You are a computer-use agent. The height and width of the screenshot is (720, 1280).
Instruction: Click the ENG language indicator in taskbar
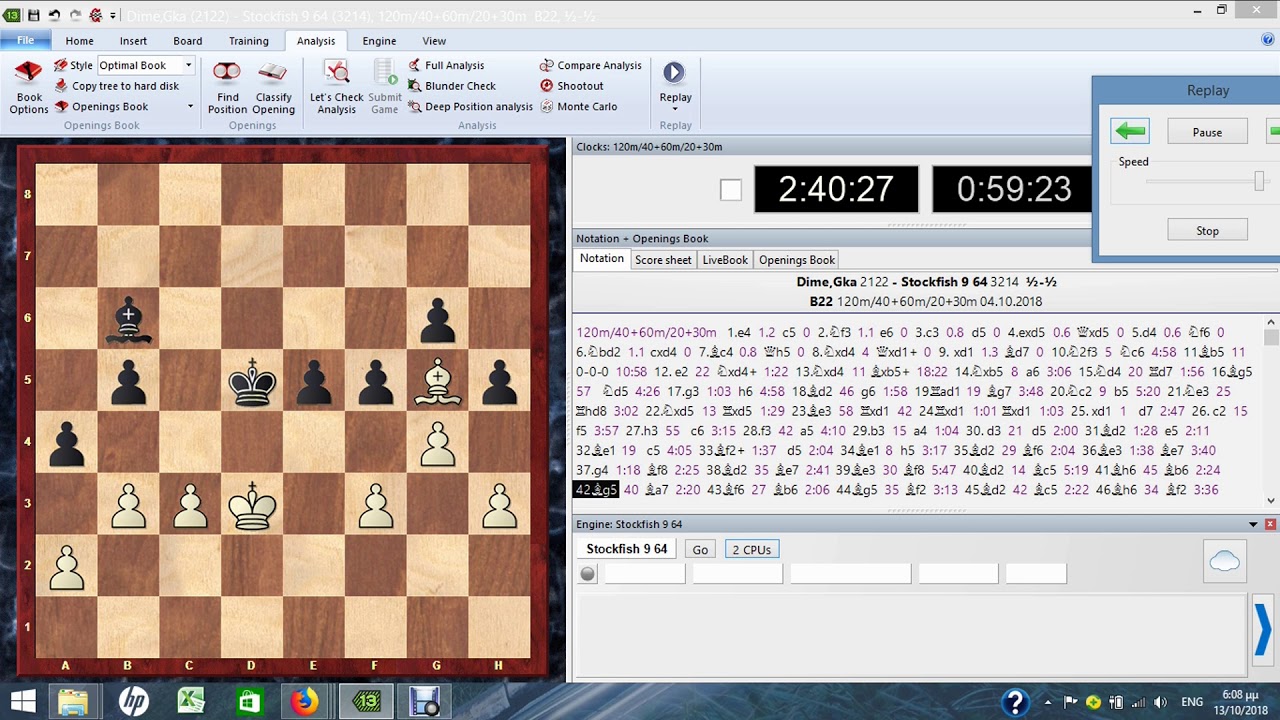coord(1192,702)
